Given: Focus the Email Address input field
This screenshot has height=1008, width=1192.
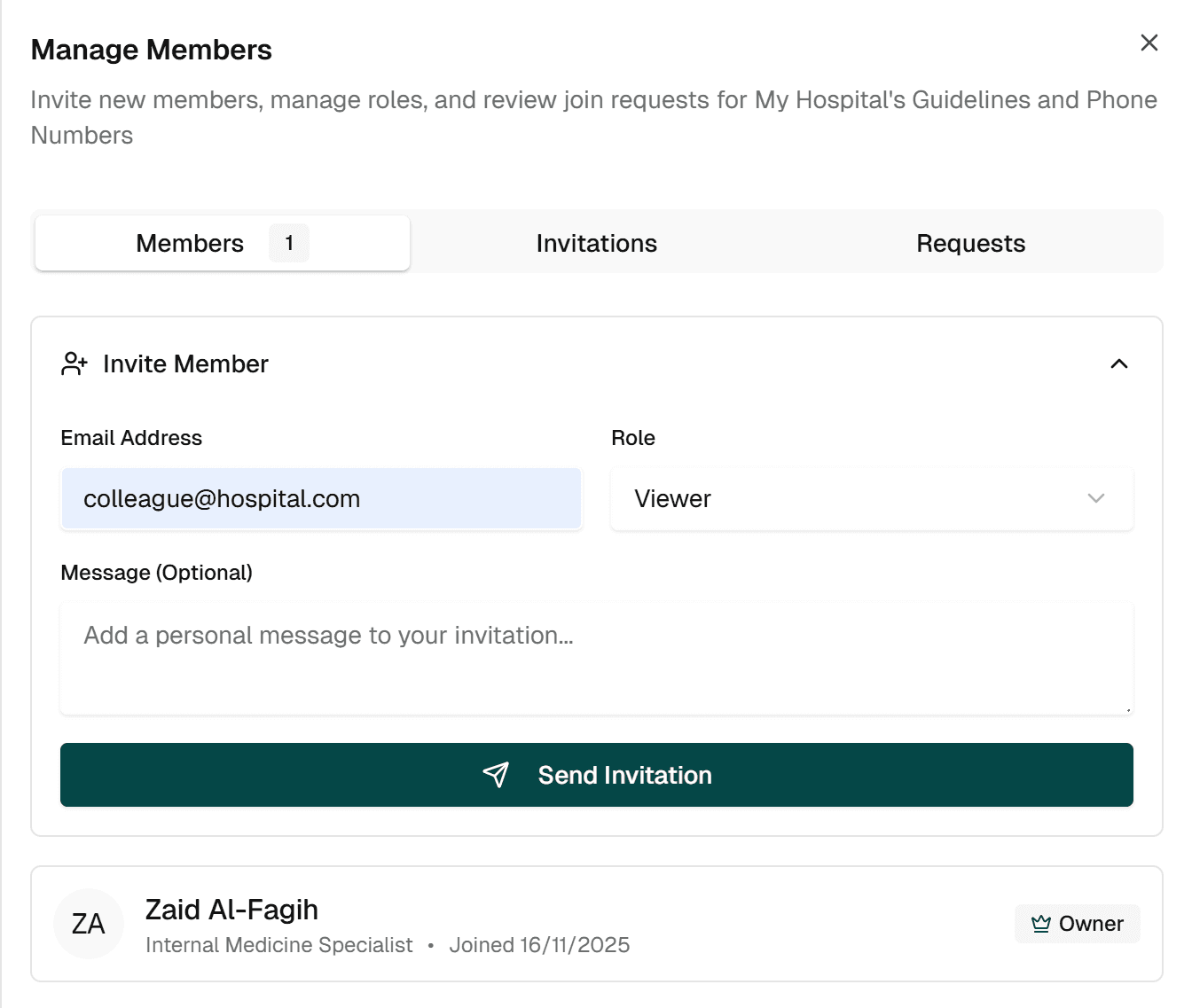Looking at the screenshot, I should [x=321, y=499].
